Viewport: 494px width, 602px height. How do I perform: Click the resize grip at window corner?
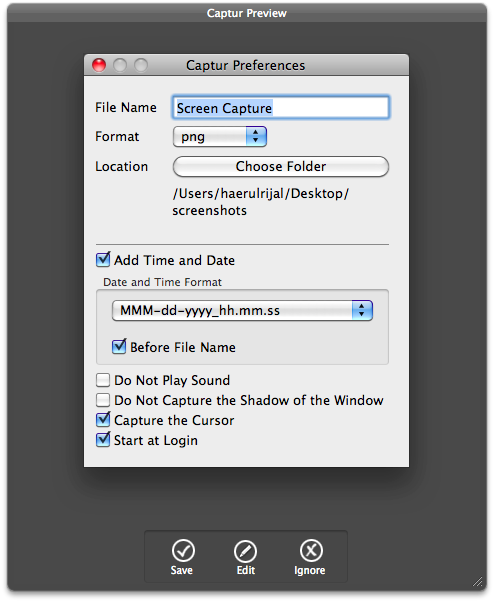(x=477, y=582)
